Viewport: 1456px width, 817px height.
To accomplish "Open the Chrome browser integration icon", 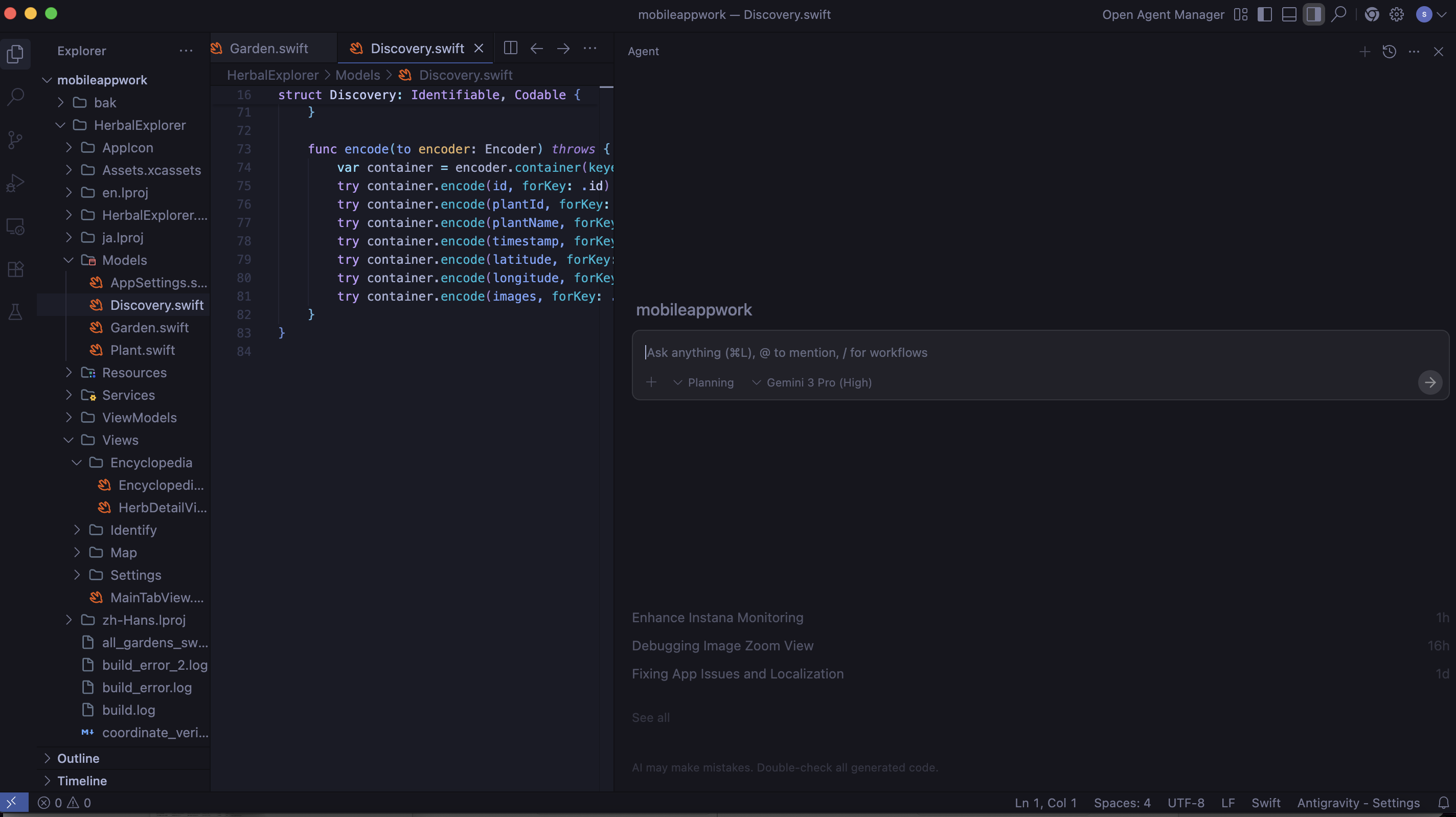I will tap(1372, 14).
